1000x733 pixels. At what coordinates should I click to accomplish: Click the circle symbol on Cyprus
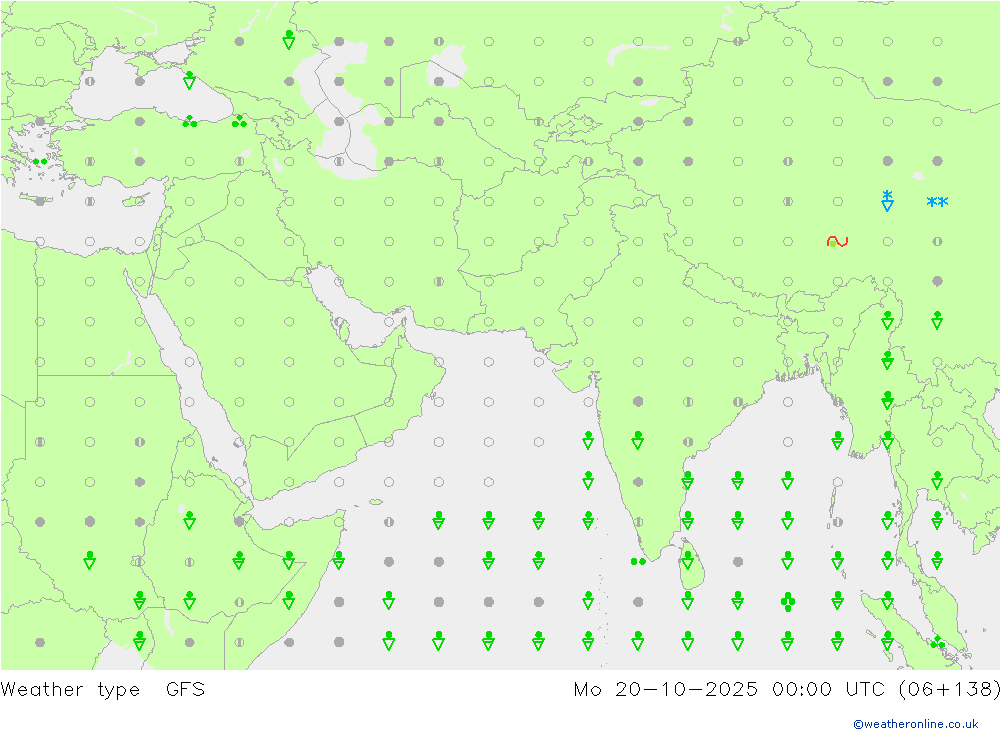140,202
